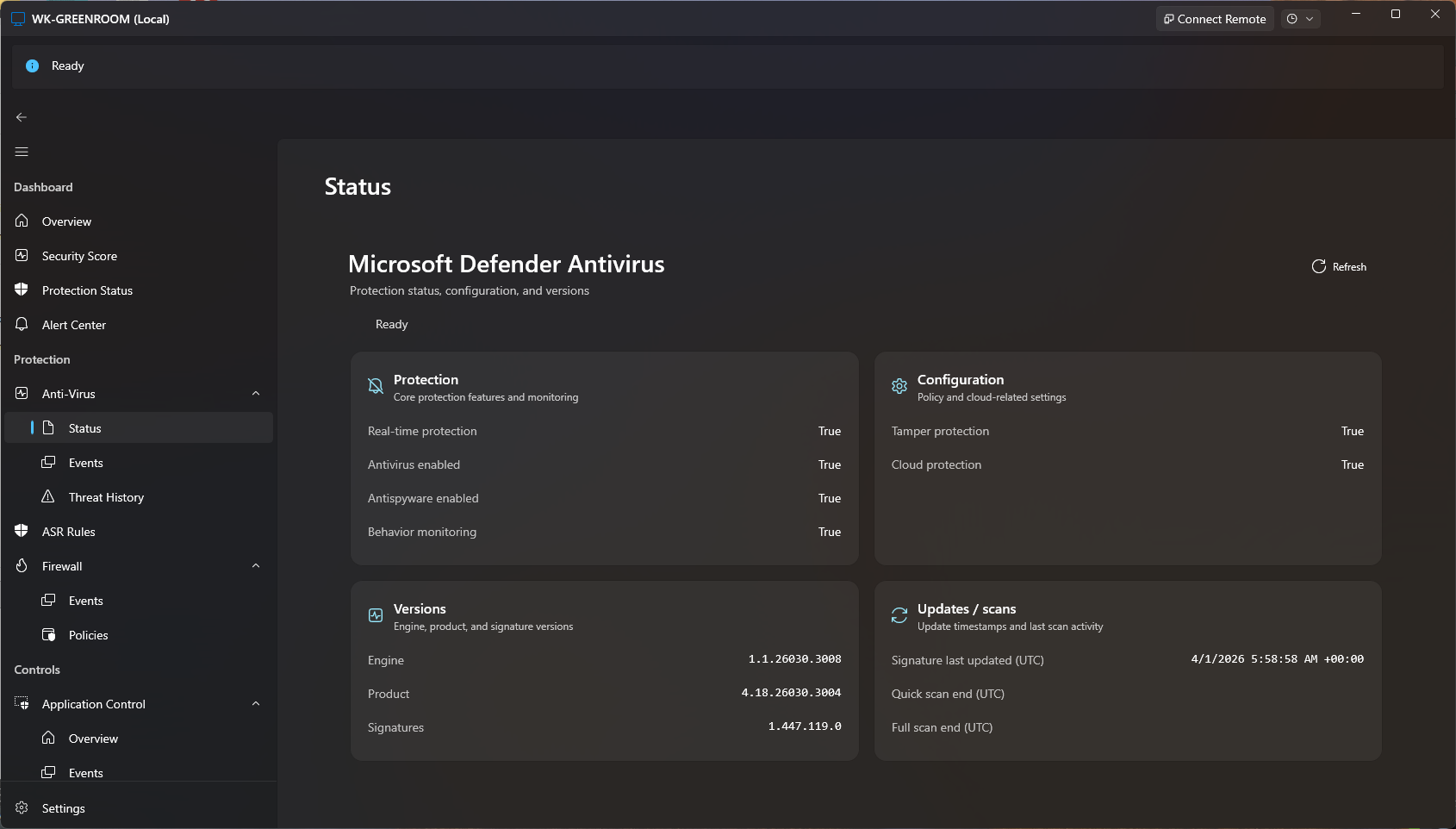The width and height of the screenshot is (1456, 829).
Task: Collapse the Application Control section
Action: pos(256,703)
